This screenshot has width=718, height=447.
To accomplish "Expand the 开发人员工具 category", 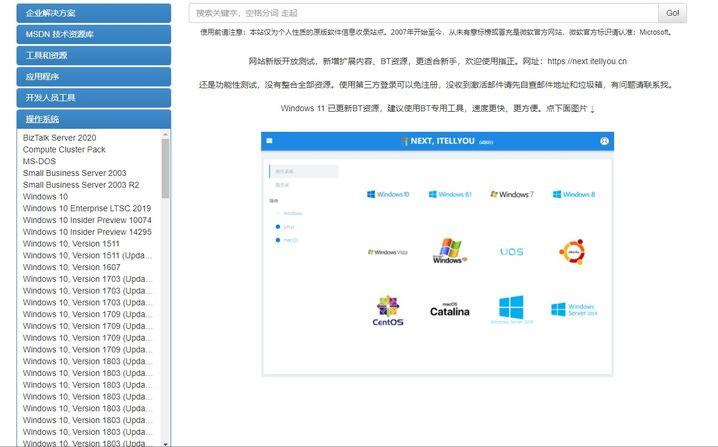I will point(93,98).
